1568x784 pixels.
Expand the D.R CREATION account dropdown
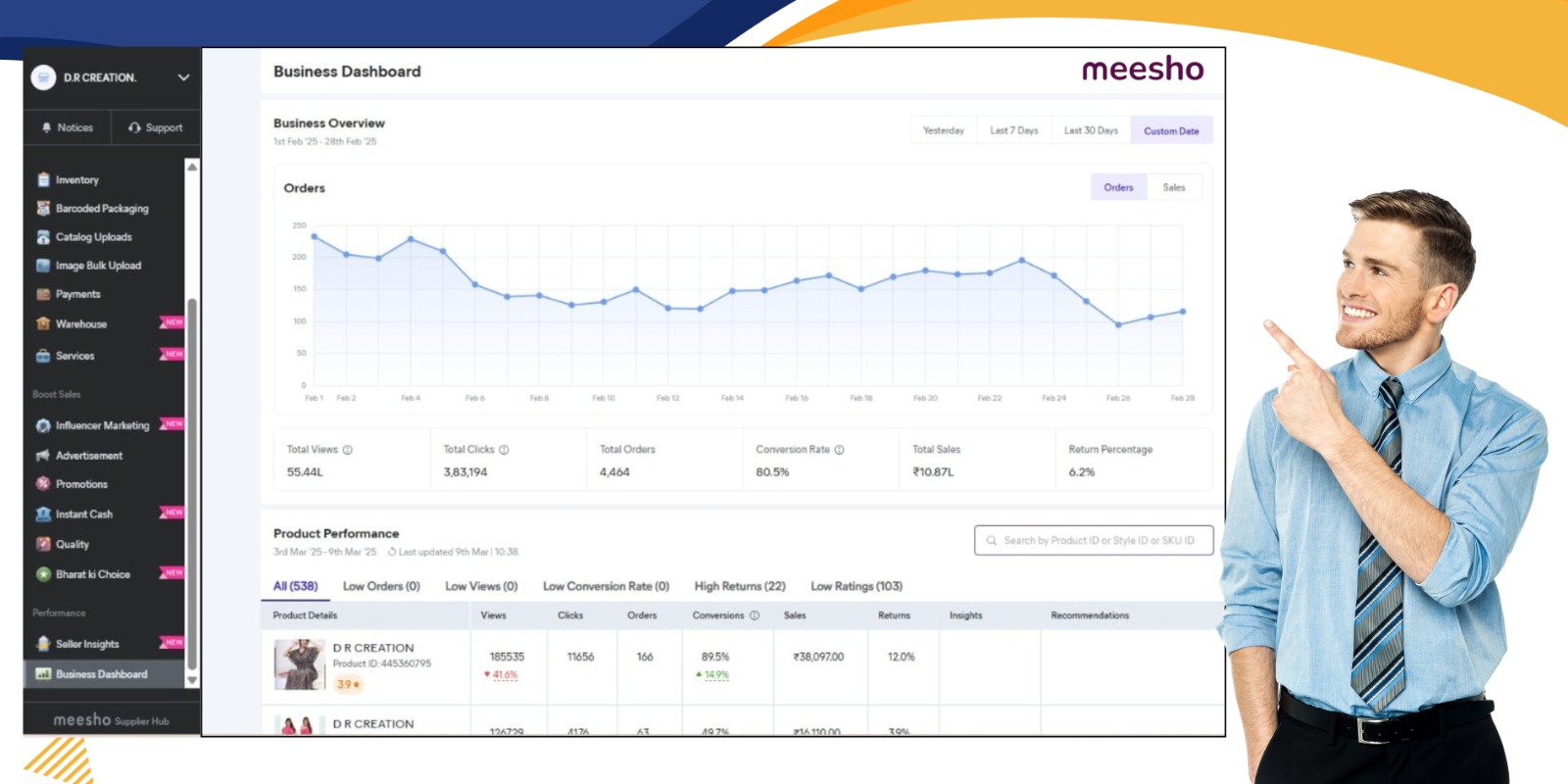coord(183,77)
